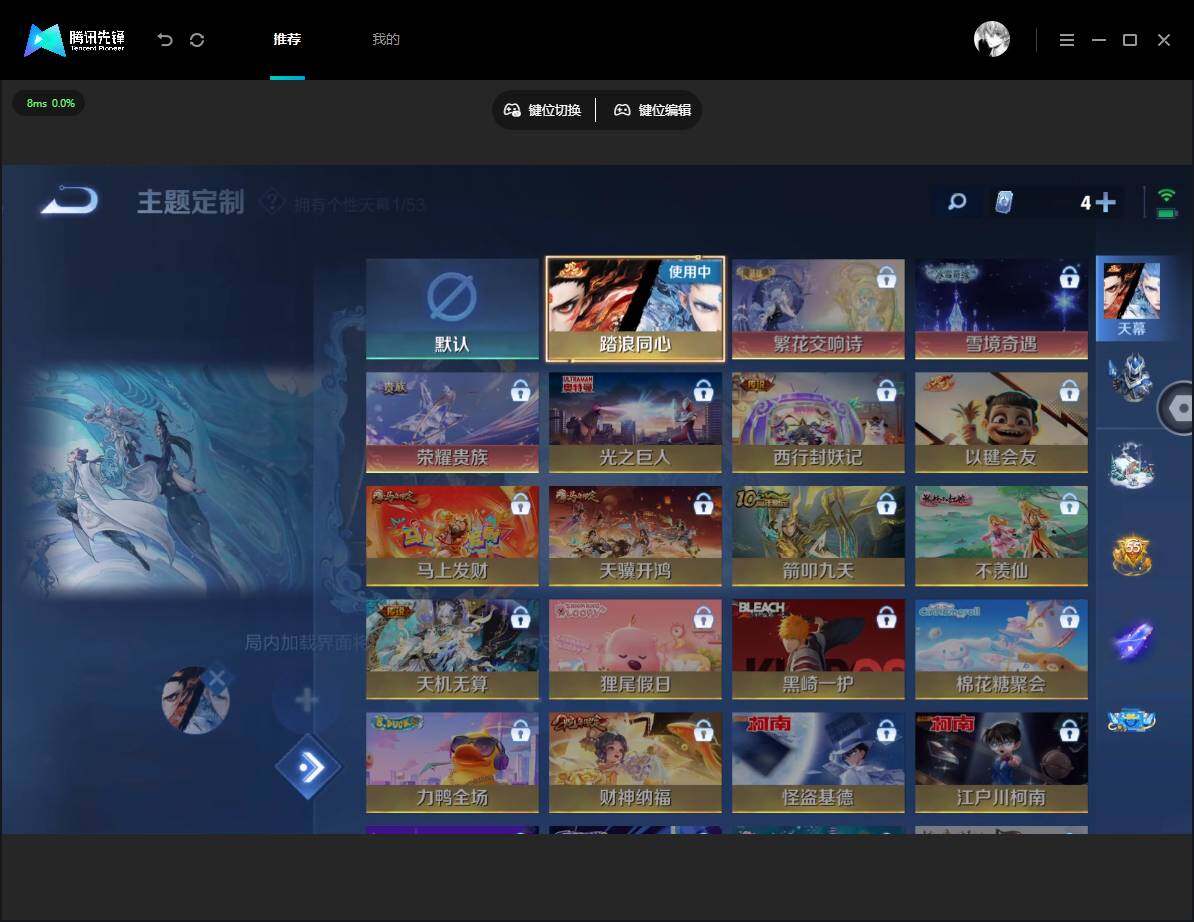
Task: Select the 江户川柯南 theme card
Action: pos(1001,762)
